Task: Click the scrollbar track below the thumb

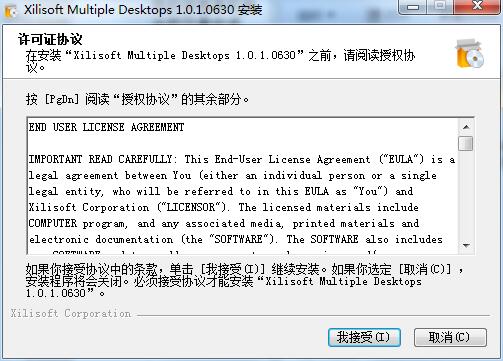Action: point(466,195)
